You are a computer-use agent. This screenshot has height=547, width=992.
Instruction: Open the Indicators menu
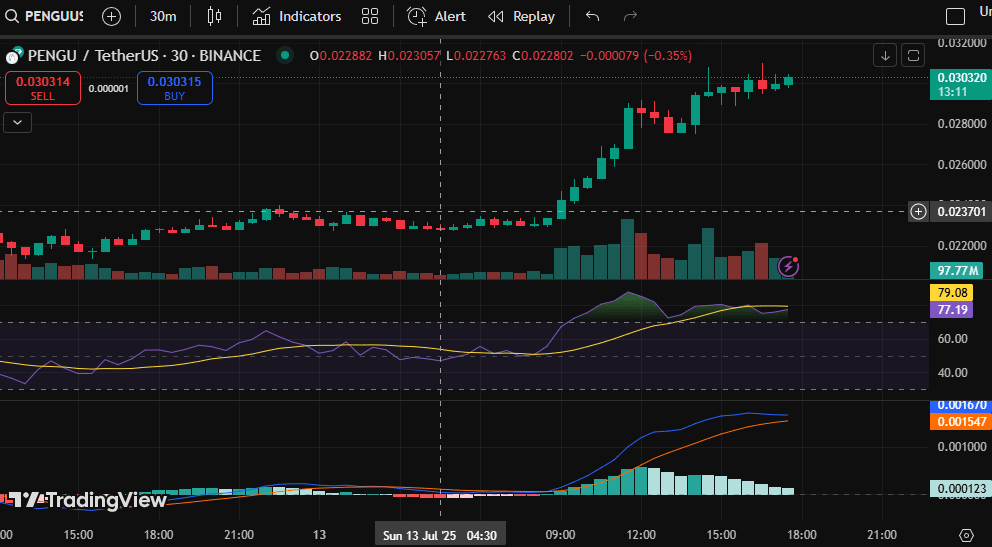297,16
